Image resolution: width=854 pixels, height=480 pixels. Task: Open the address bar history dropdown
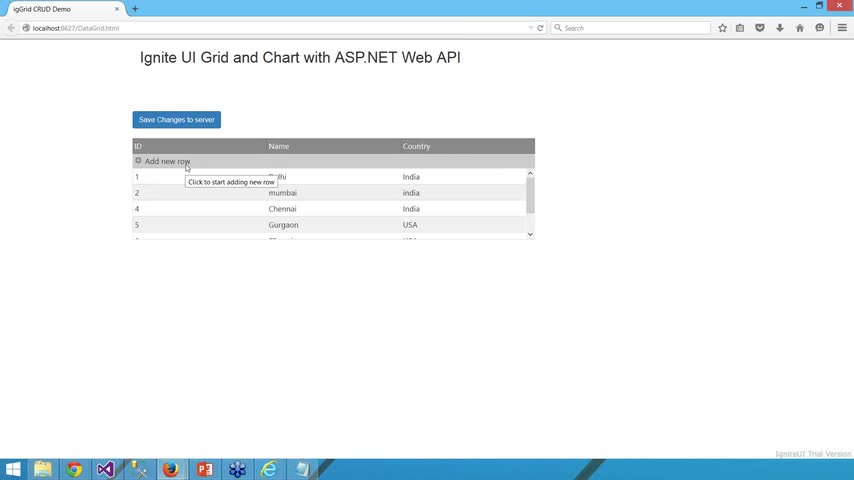(x=531, y=28)
